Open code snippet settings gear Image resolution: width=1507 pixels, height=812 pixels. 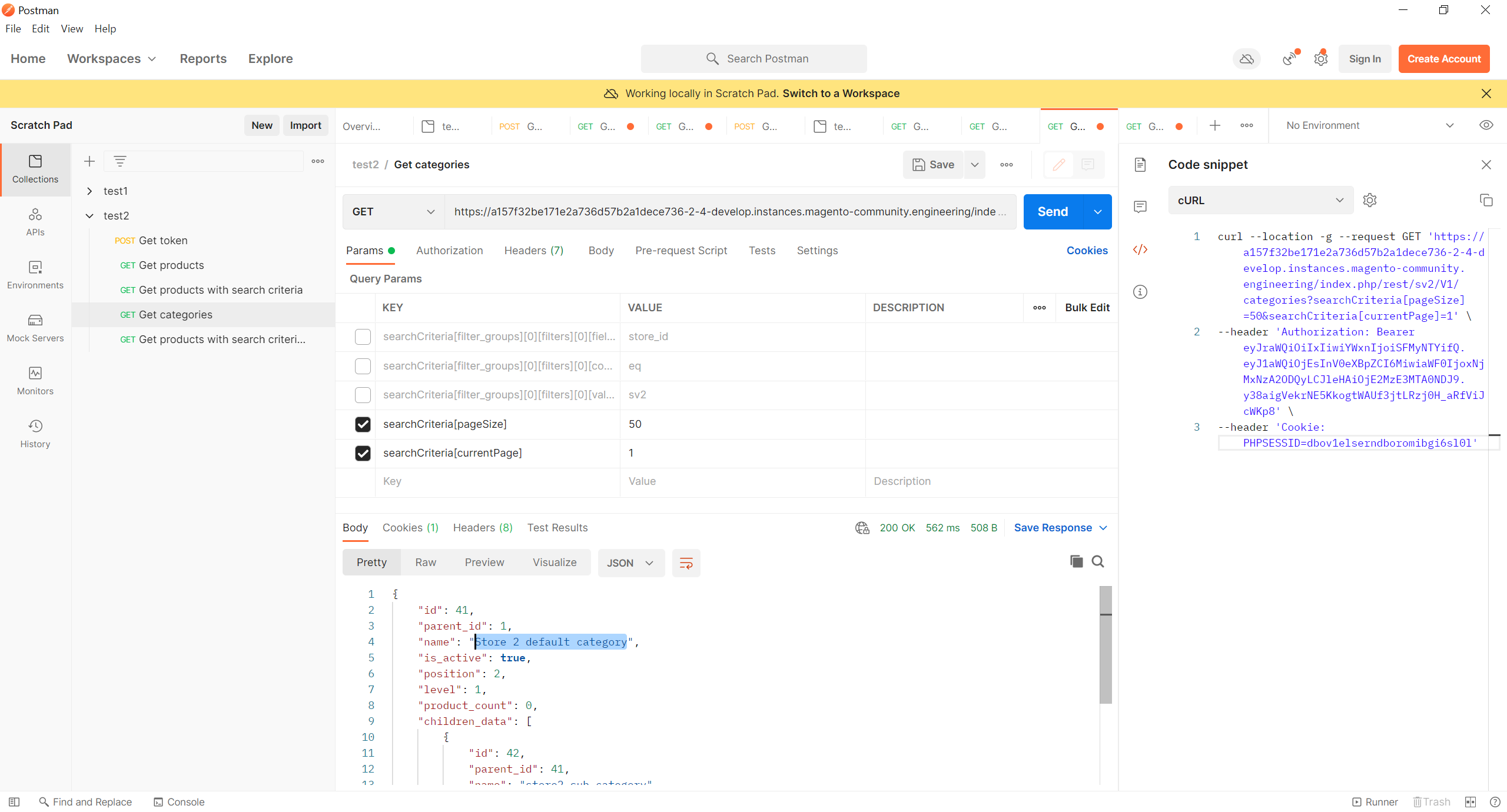1370,200
